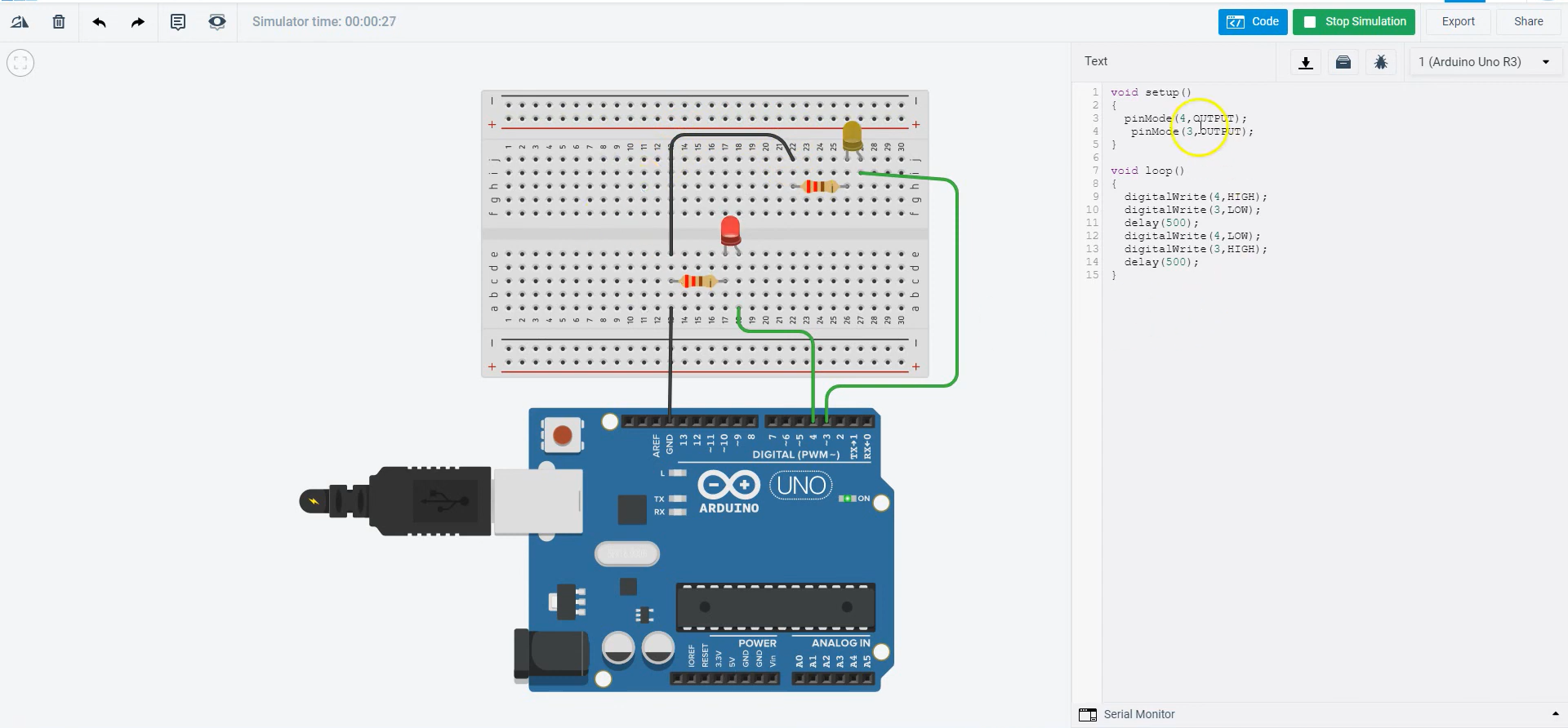Click the Arduino UNO logo
The image size is (1568, 728).
click(x=764, y=491)
